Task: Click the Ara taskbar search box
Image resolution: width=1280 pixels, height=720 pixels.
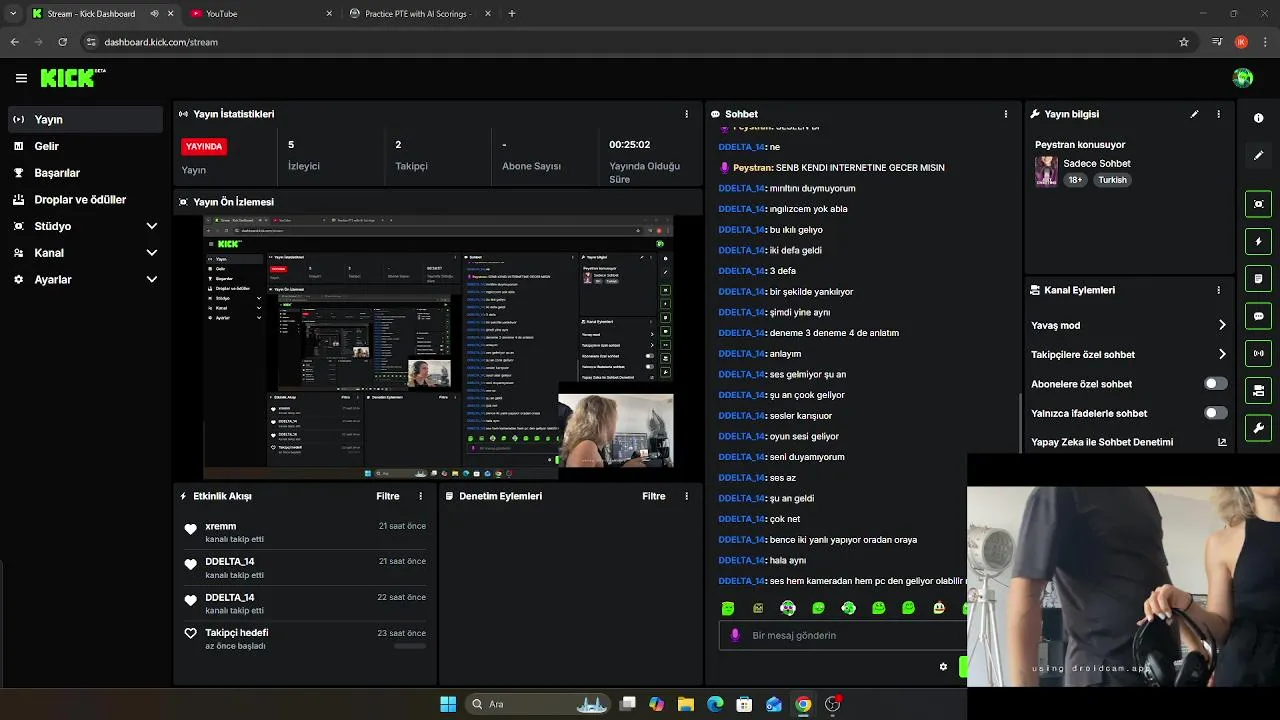Action: [x=538, y=704]
